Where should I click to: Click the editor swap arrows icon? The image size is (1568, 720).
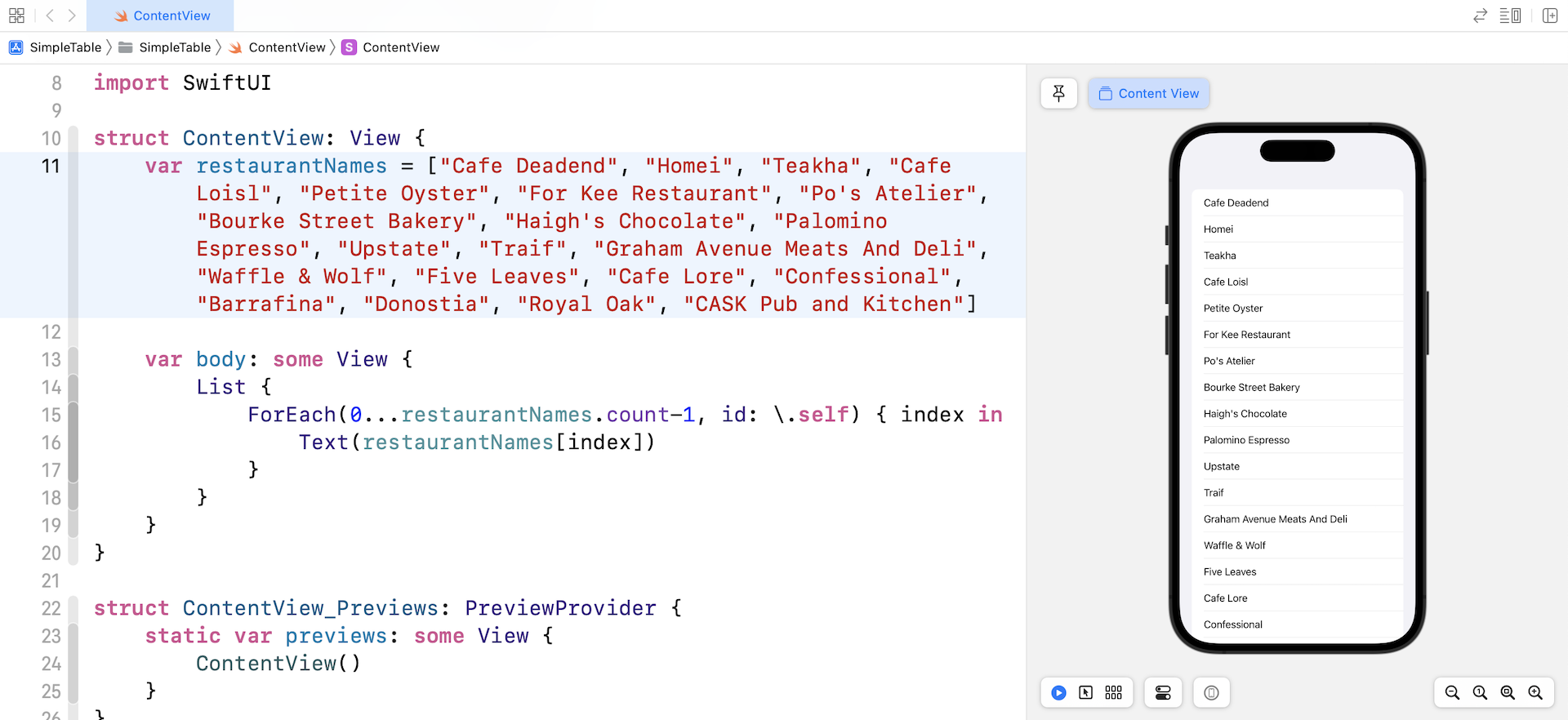tap(1480, 16)
